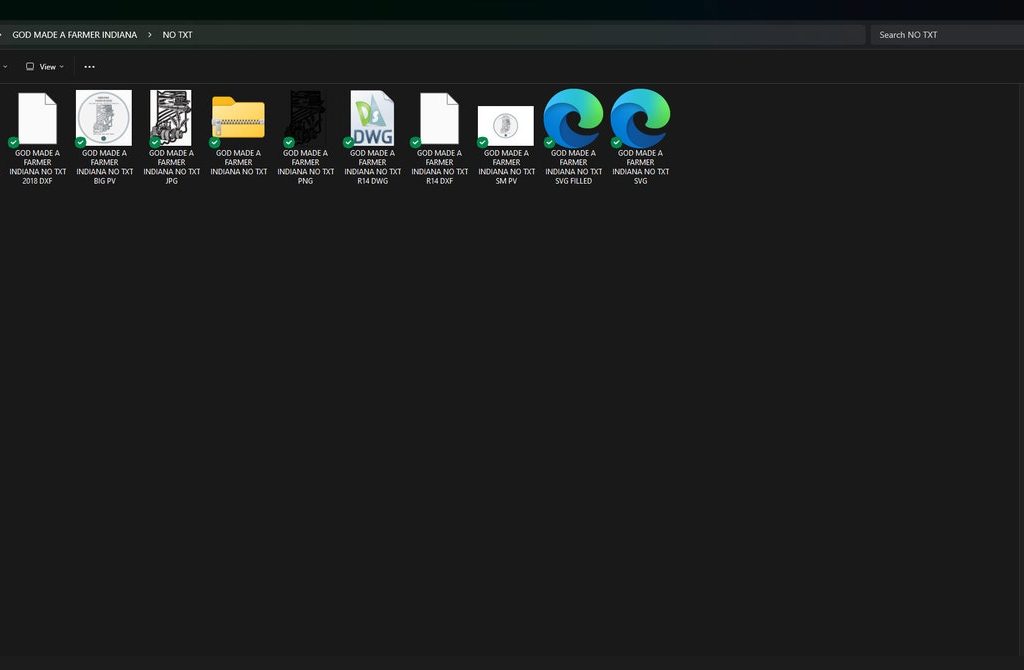Screen dimensions: 1024x670
Task: Click the See more three-dots button
Action: pos(89,67)
